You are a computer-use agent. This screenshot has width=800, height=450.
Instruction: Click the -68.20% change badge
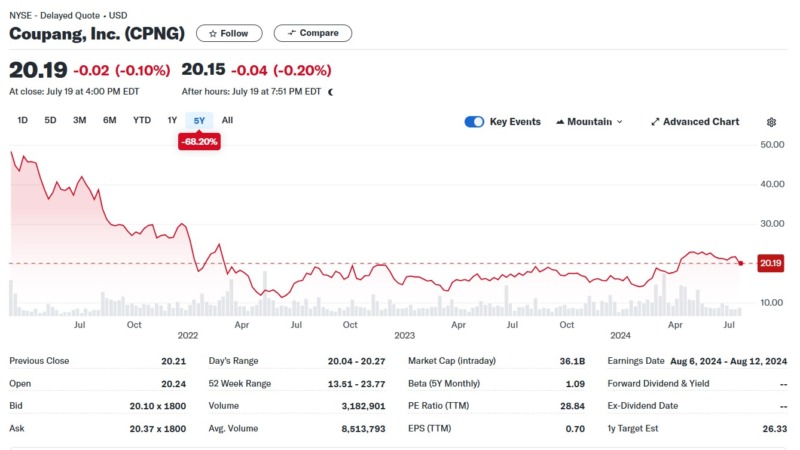click(x=199, y=142)
